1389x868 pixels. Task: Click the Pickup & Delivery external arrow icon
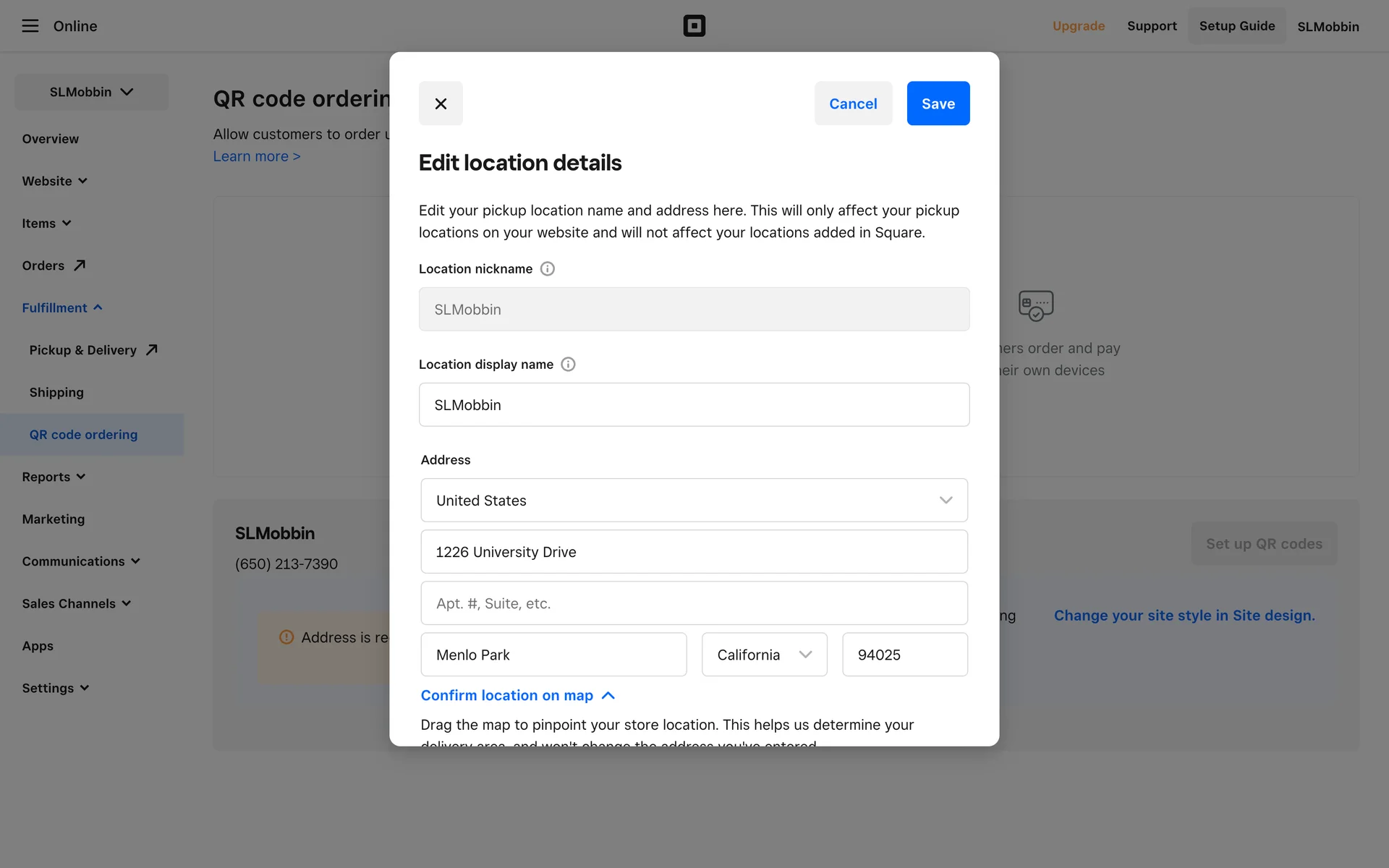coord(151,350)
